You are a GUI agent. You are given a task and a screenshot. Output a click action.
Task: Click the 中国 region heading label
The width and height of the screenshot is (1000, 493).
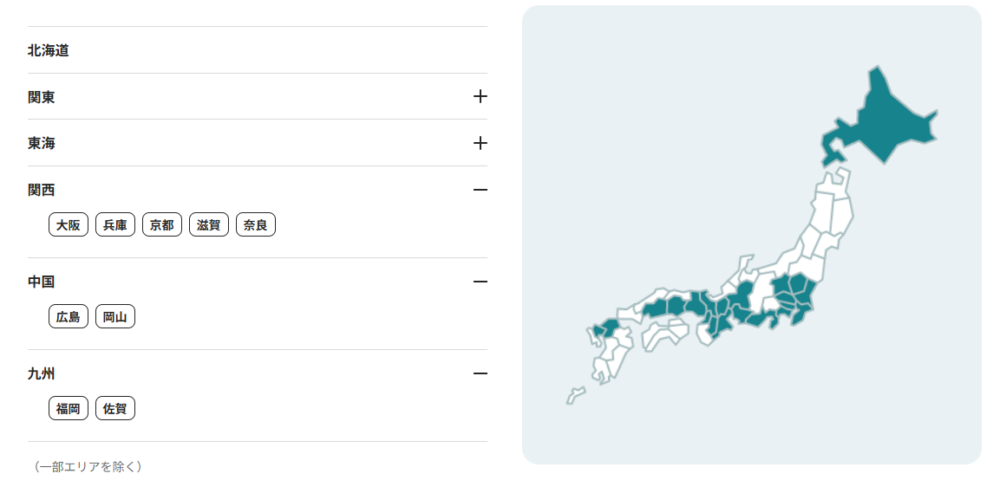[x=42, y=282]
